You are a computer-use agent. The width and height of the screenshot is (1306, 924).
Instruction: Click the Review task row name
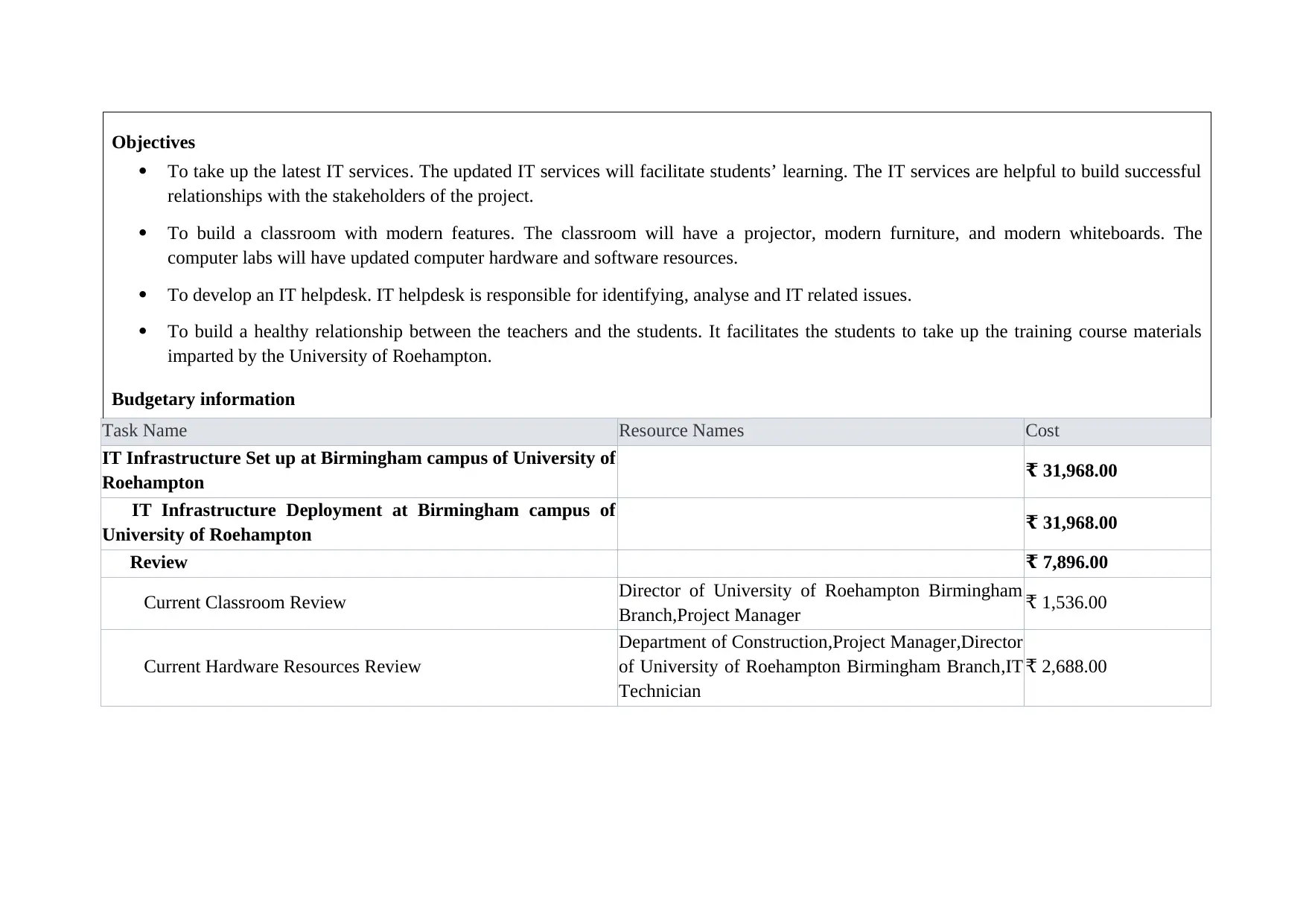point(159,562)
